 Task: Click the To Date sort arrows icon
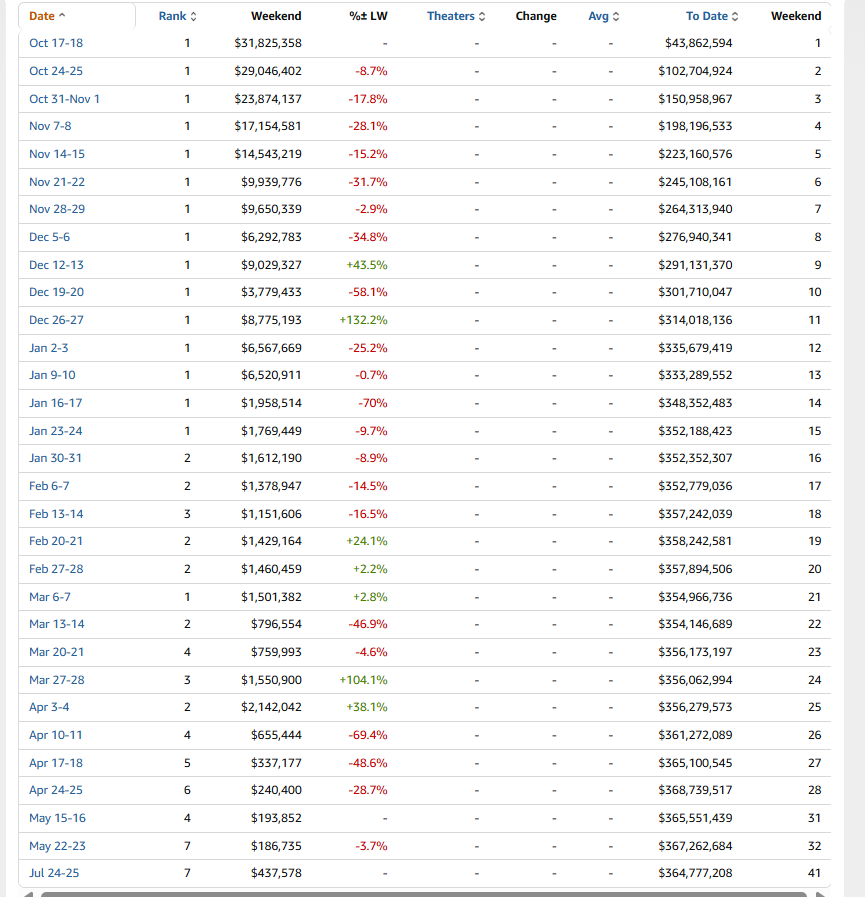pyautogui.click(x=735, y=17)
